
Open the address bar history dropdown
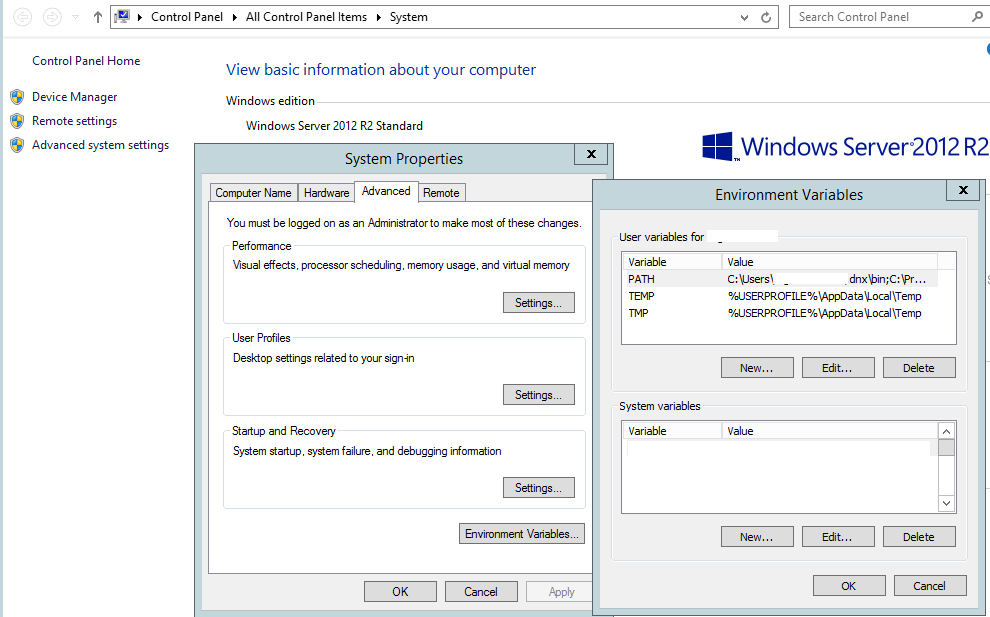[x=744, y=18]
